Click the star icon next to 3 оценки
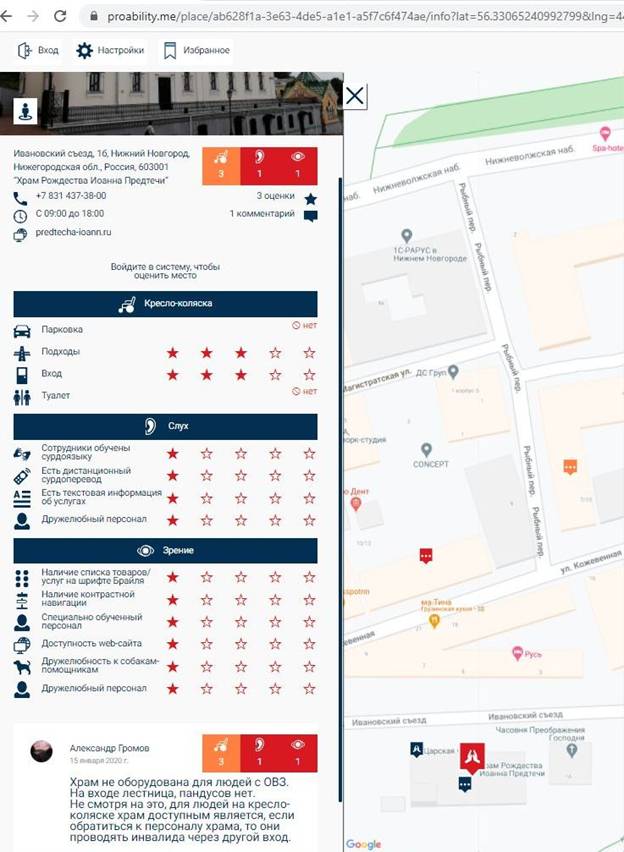Image resolution: width=624 pixels, height=852 pixels. point(310,198)
